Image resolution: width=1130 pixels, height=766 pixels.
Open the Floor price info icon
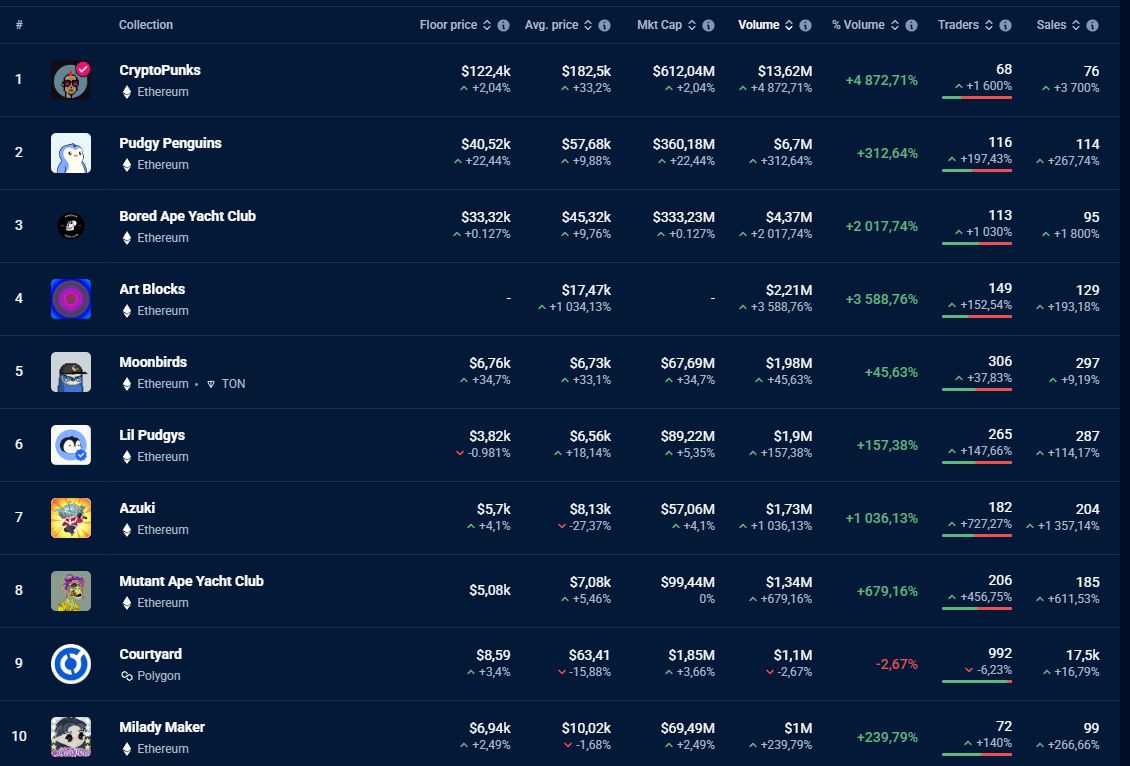tap(503, 25)
